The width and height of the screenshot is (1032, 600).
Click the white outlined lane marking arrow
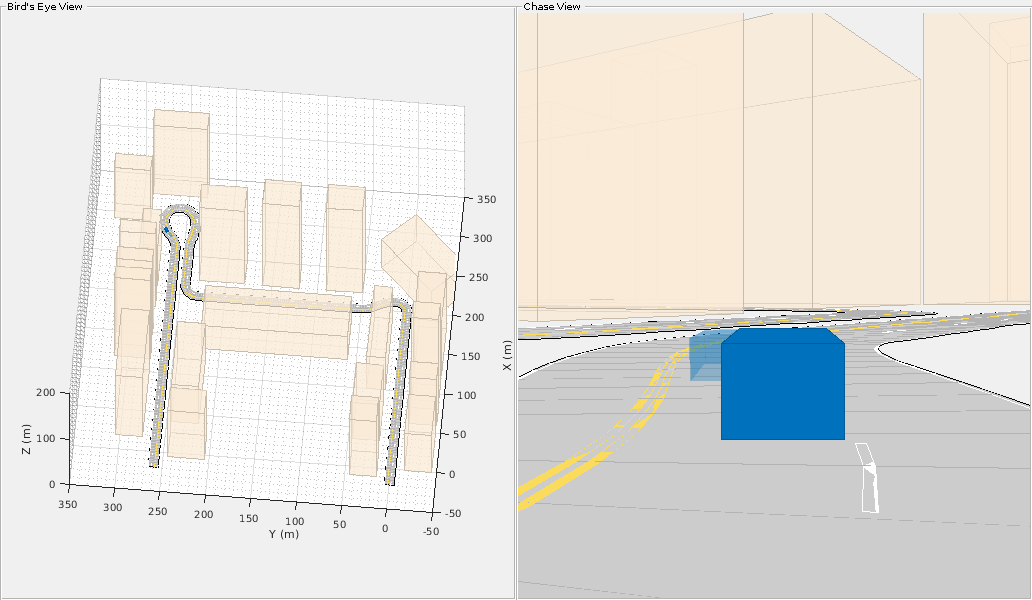tap(868, 478)
